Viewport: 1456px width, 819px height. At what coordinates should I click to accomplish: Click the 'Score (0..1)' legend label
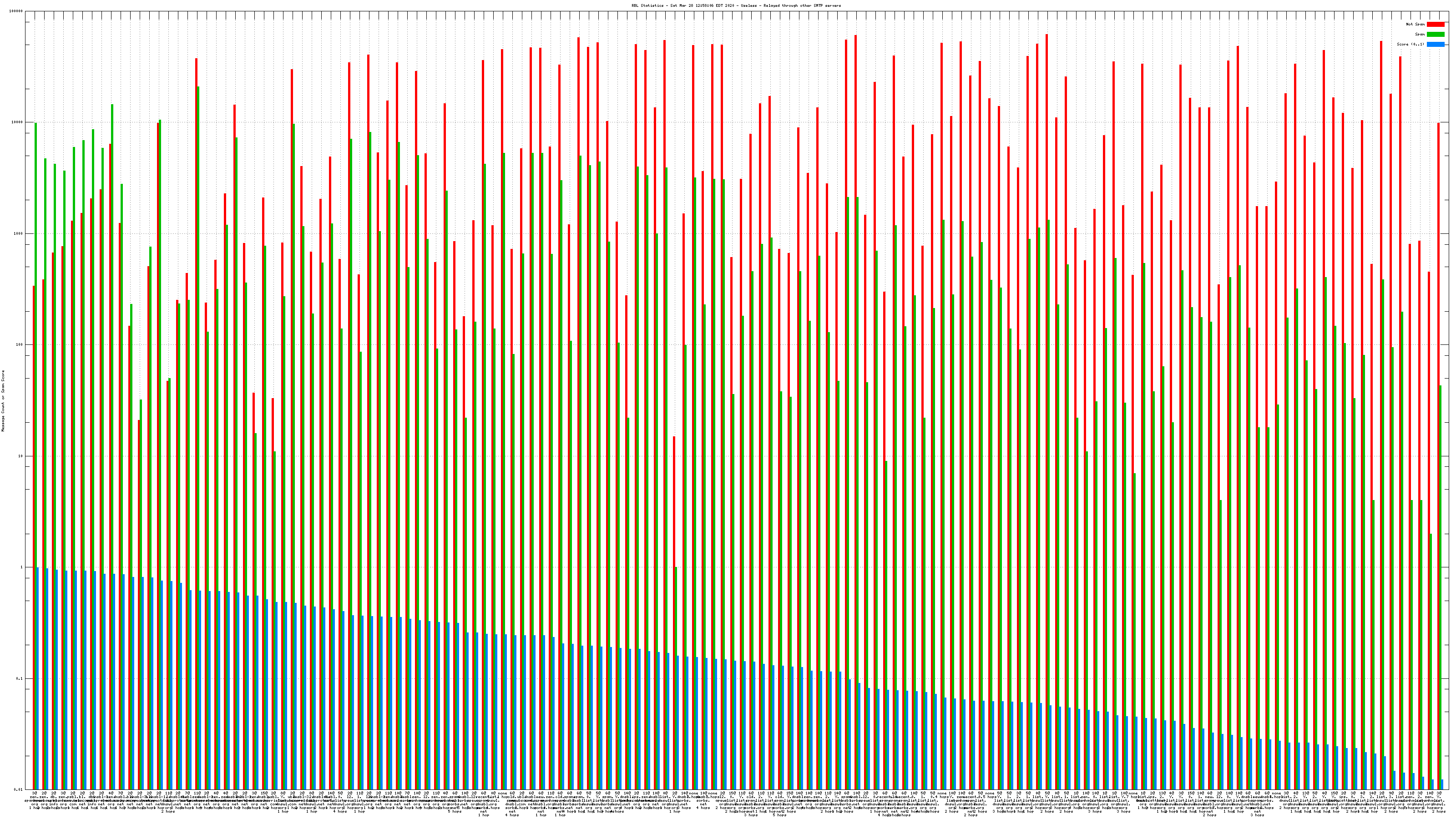(x=1410, y=44)
